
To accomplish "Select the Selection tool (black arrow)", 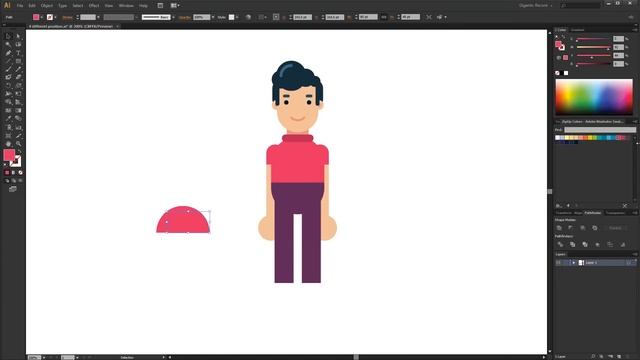I will click(8, 36).
